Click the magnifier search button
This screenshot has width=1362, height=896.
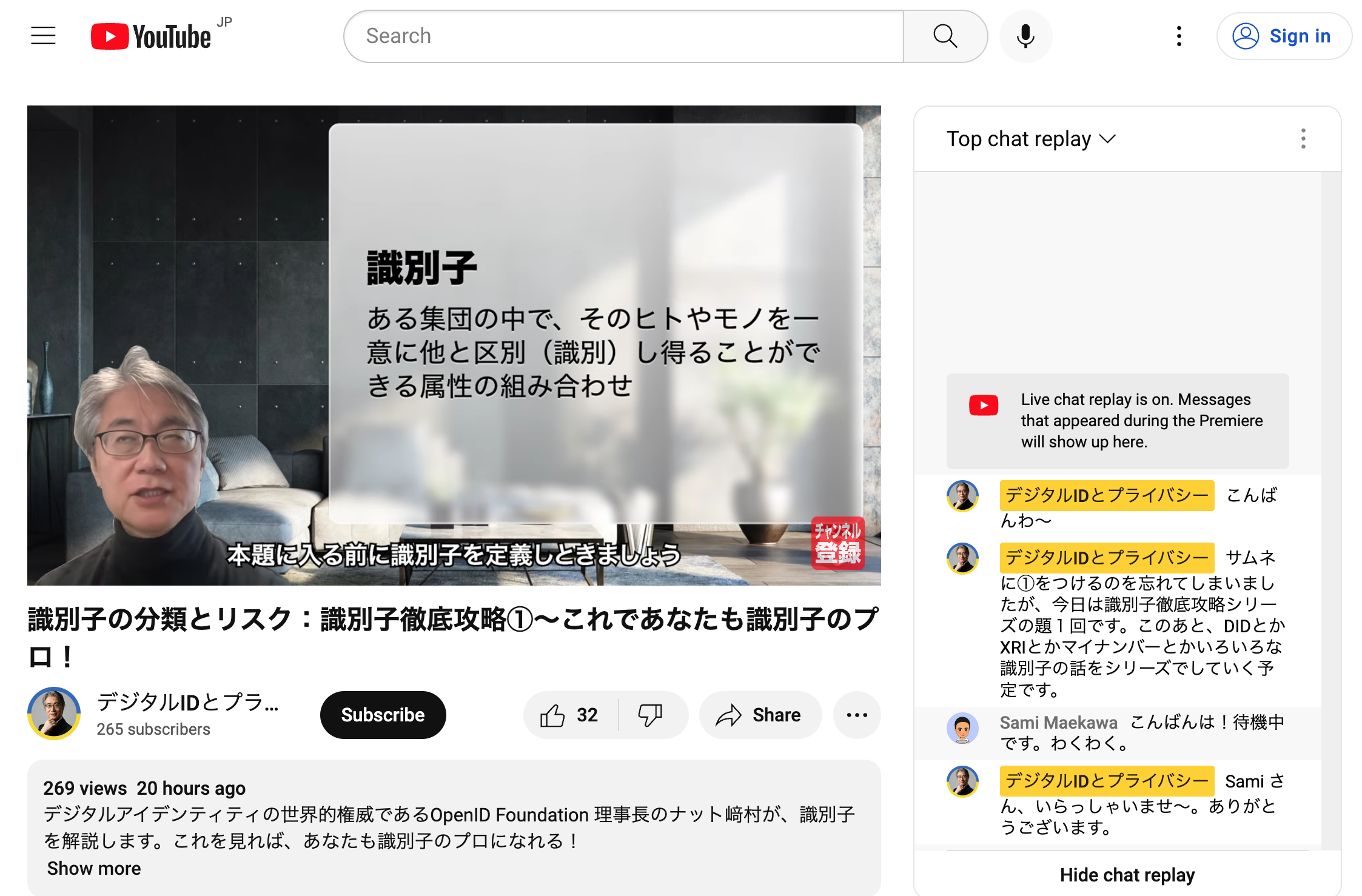[945, 36]
